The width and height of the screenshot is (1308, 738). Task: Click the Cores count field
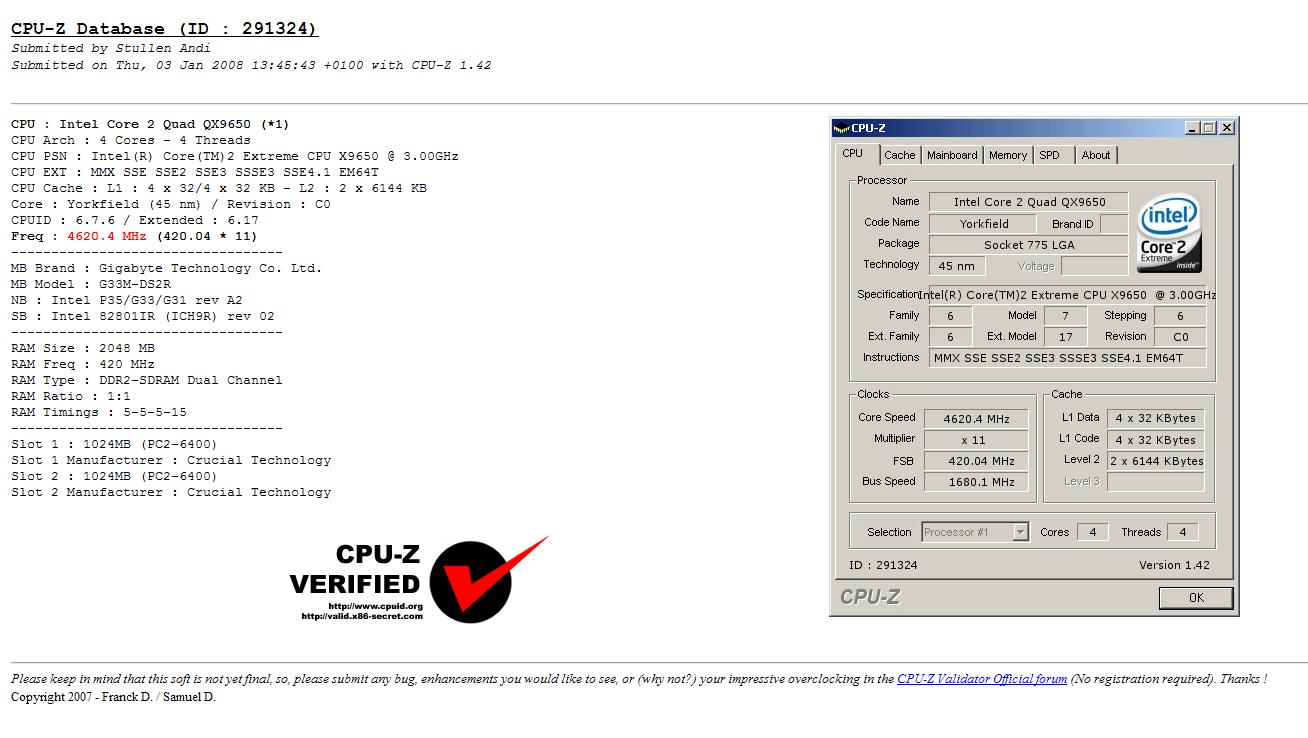tap(1092, 532)
